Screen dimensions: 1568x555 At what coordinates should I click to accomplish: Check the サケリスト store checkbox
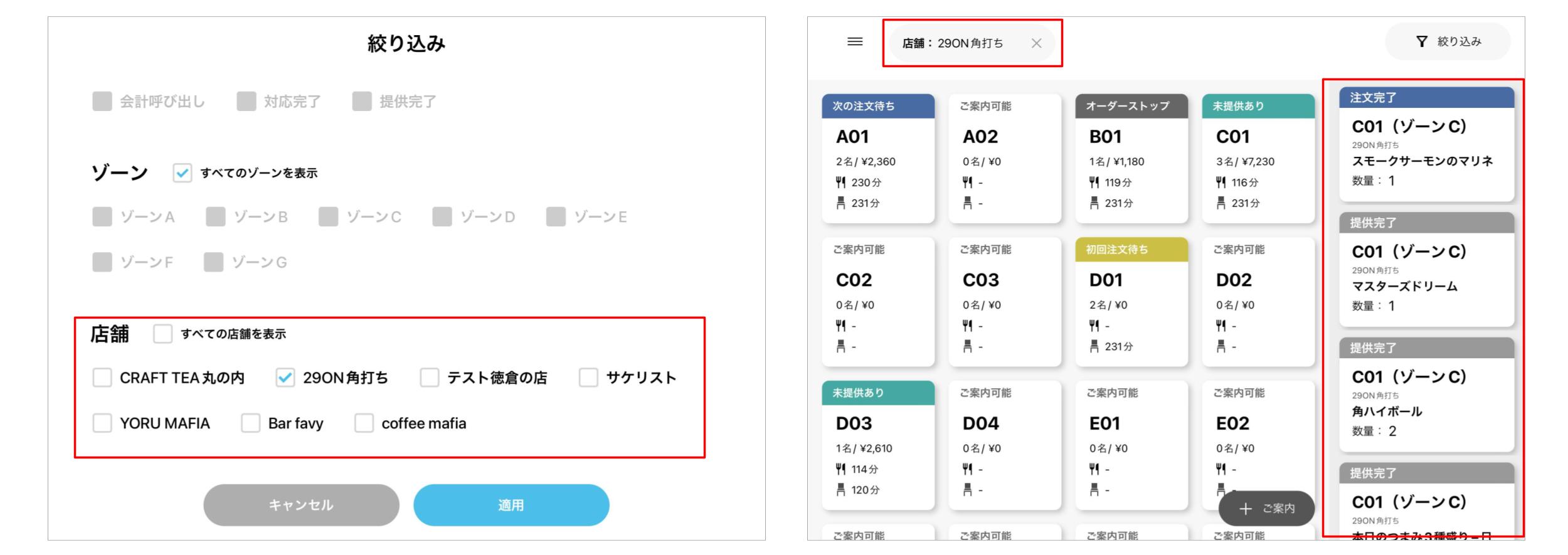(x=588, y=378)
